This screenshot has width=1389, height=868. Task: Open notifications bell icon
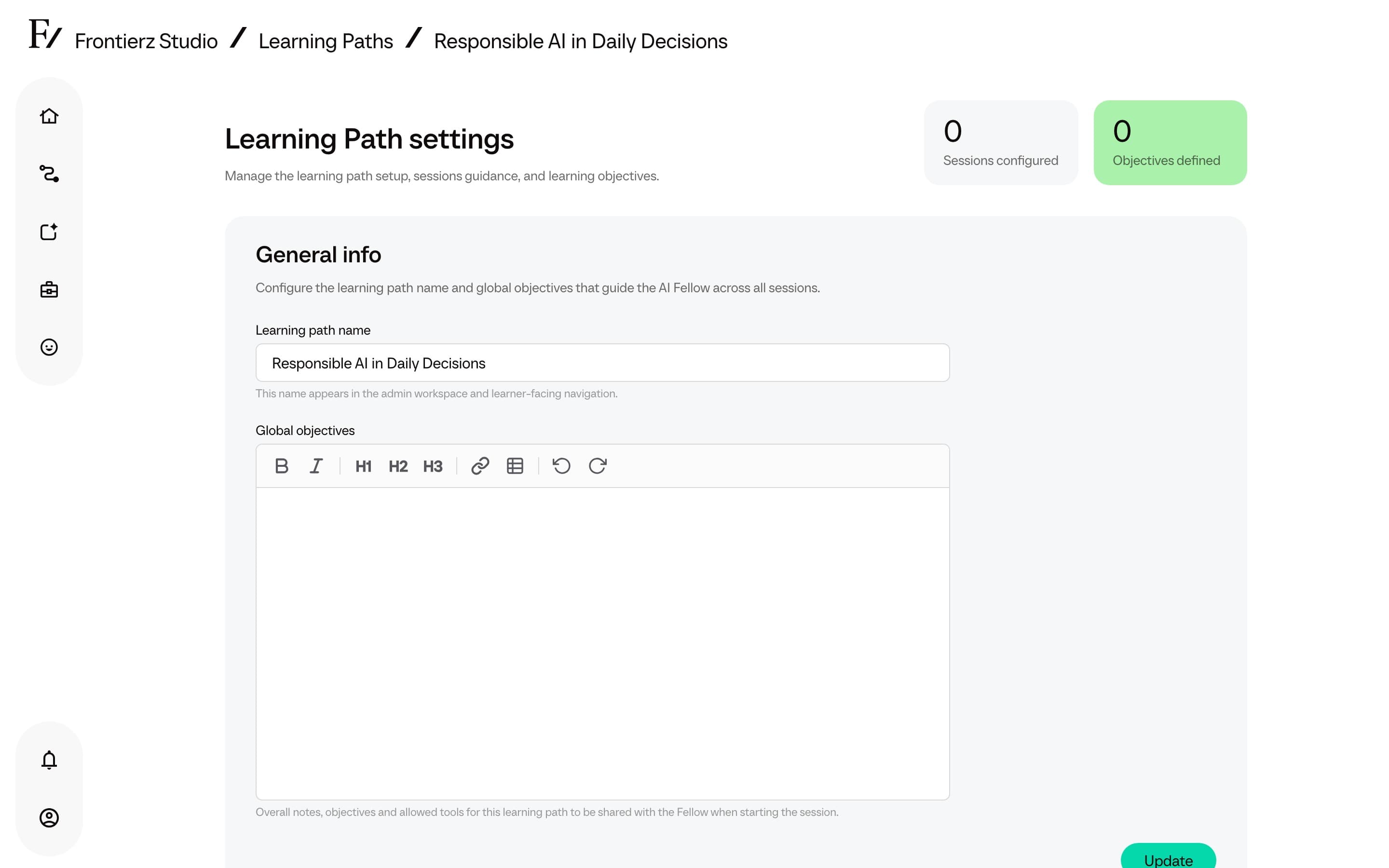[49, 759]
